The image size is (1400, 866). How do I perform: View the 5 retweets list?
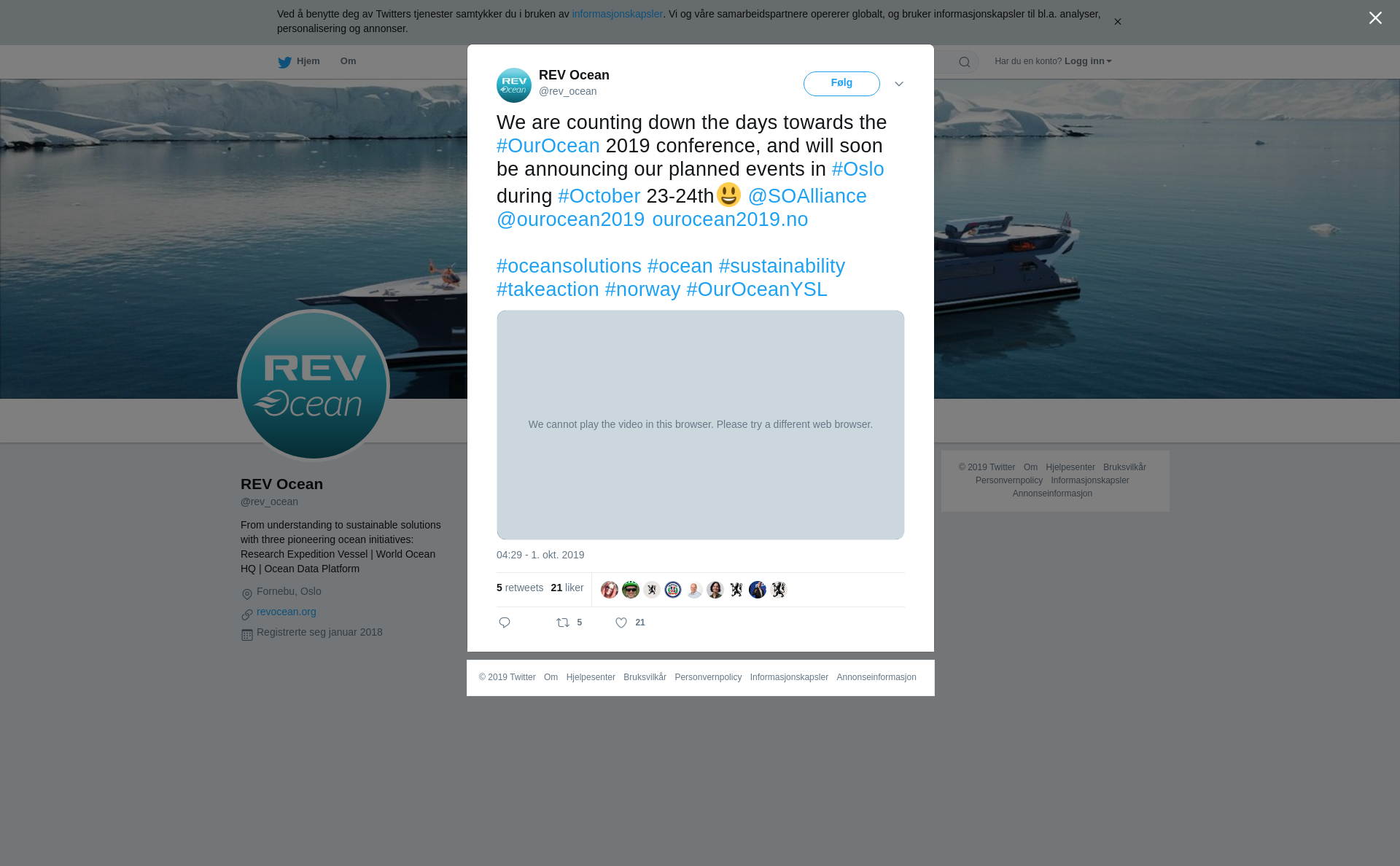(x=520, y=588)
